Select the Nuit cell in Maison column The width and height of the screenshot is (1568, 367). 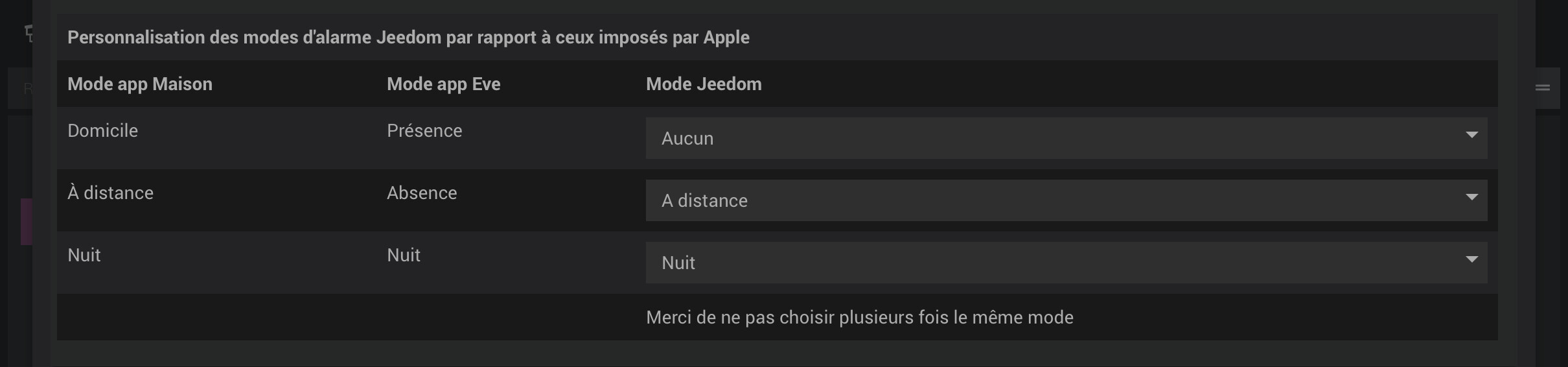pos(84,255)
